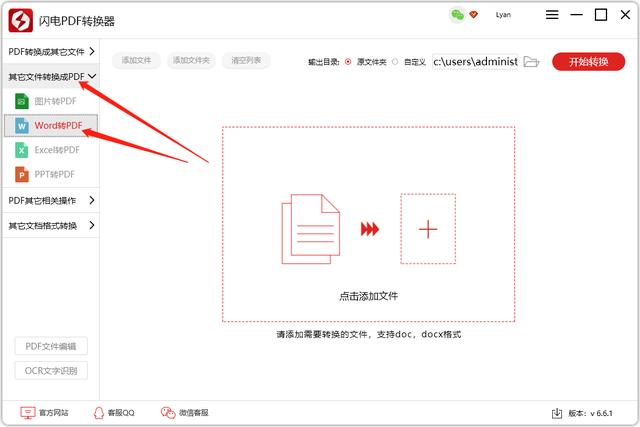Select the 自定义 output radio button
Viewport: 640px width, 427px height.
[395, 61]
